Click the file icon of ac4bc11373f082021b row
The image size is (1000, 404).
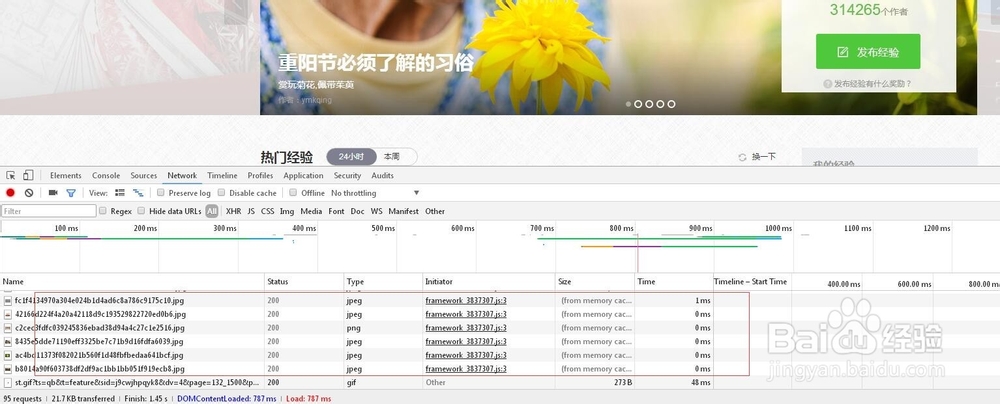coord(8,355)
